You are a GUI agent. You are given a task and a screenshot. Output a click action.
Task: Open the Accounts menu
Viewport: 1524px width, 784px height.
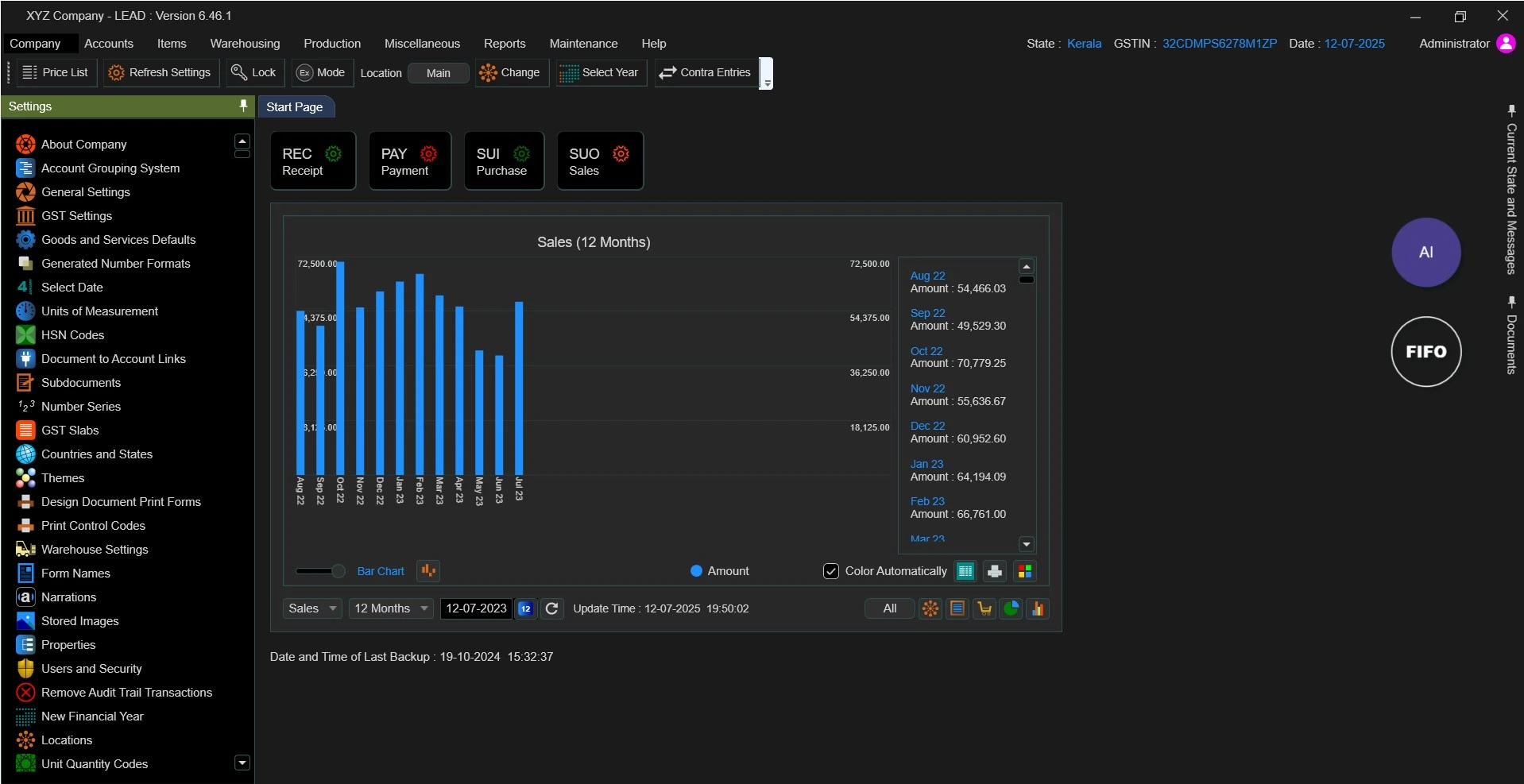[109, 44]
